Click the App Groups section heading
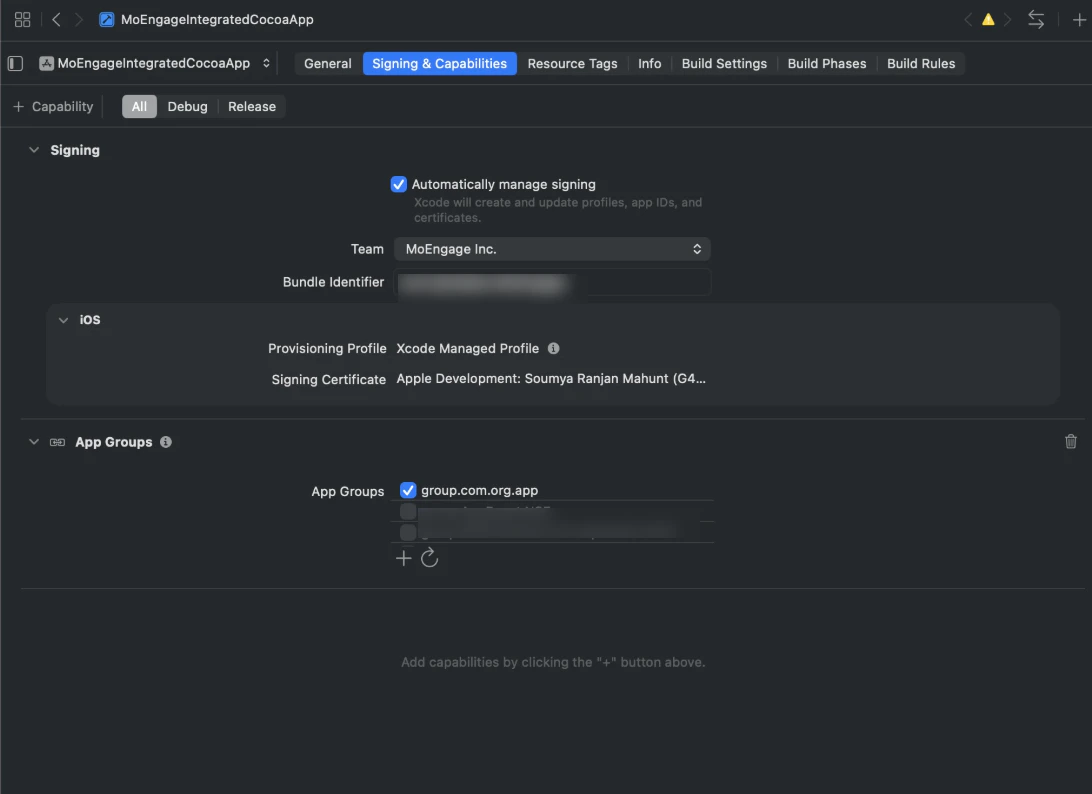 click(114, 442)
